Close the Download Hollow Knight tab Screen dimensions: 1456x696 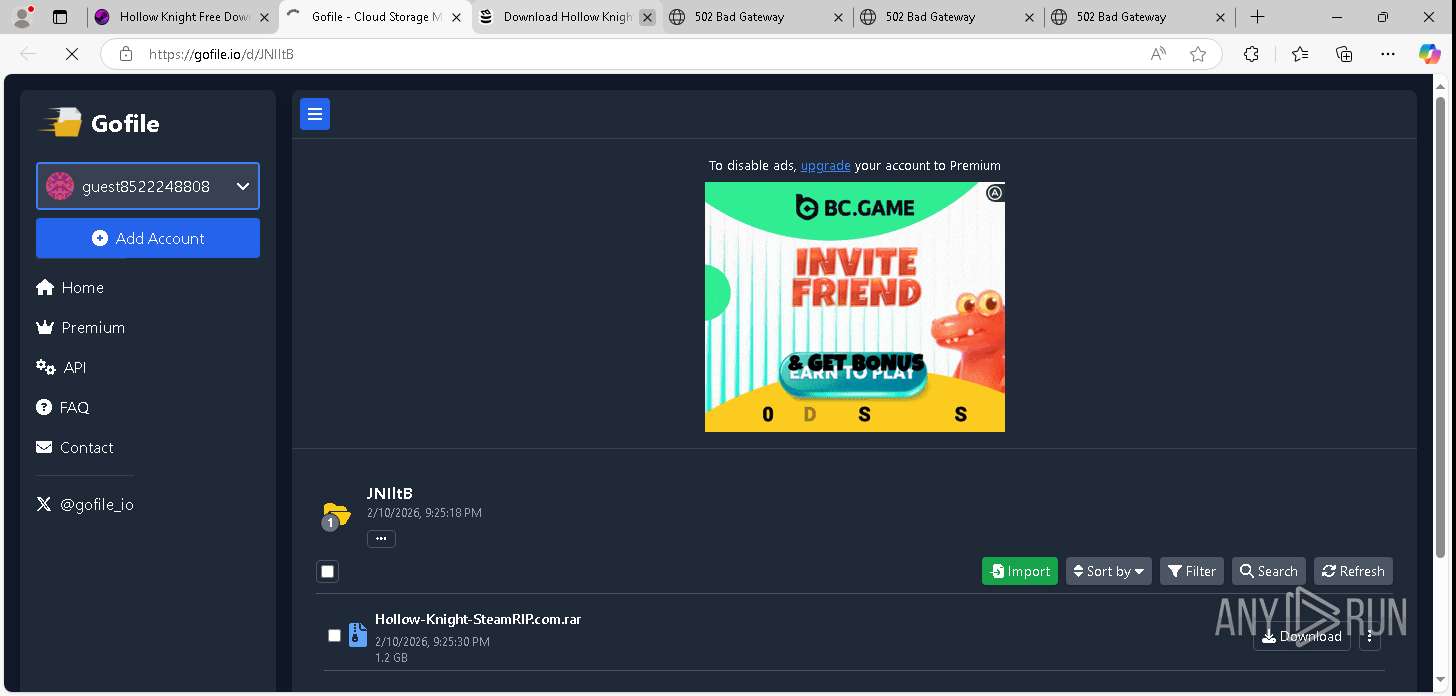pyautogui.click(x=647, y=17)
